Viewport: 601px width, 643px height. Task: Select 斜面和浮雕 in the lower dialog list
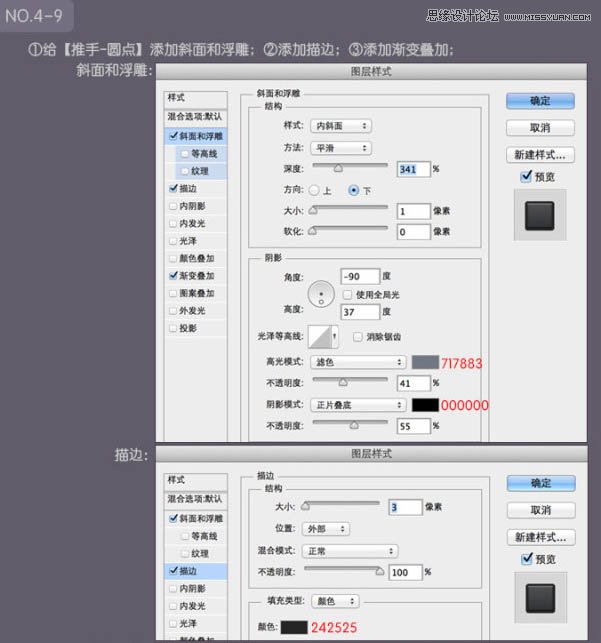click(x=196, y=518)
